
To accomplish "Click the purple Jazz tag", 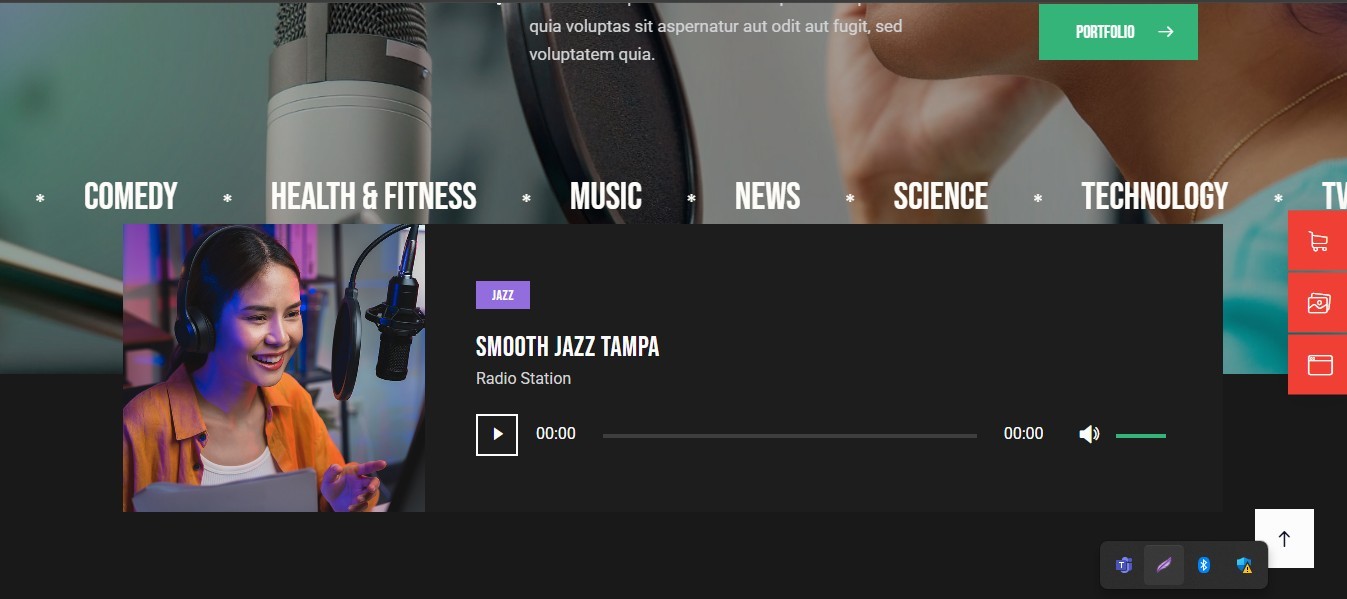I will point(503,295).
